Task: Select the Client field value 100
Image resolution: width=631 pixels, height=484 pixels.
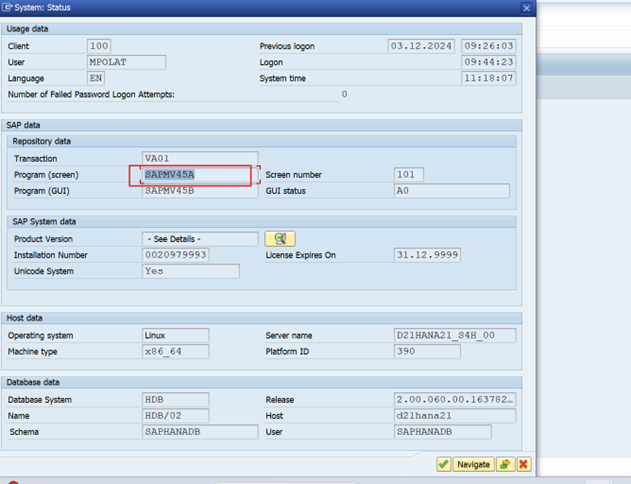Action: point(99,46)
